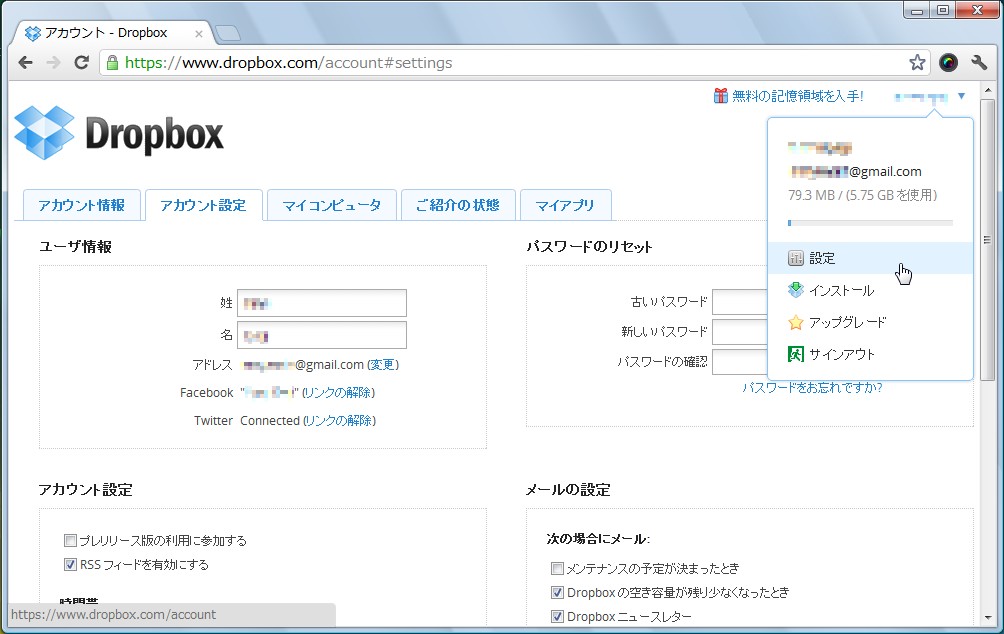Uncheck RSS フィードを有効にする
The height and width of the screenshot is (634, 1004).
(x=70, y=565)
